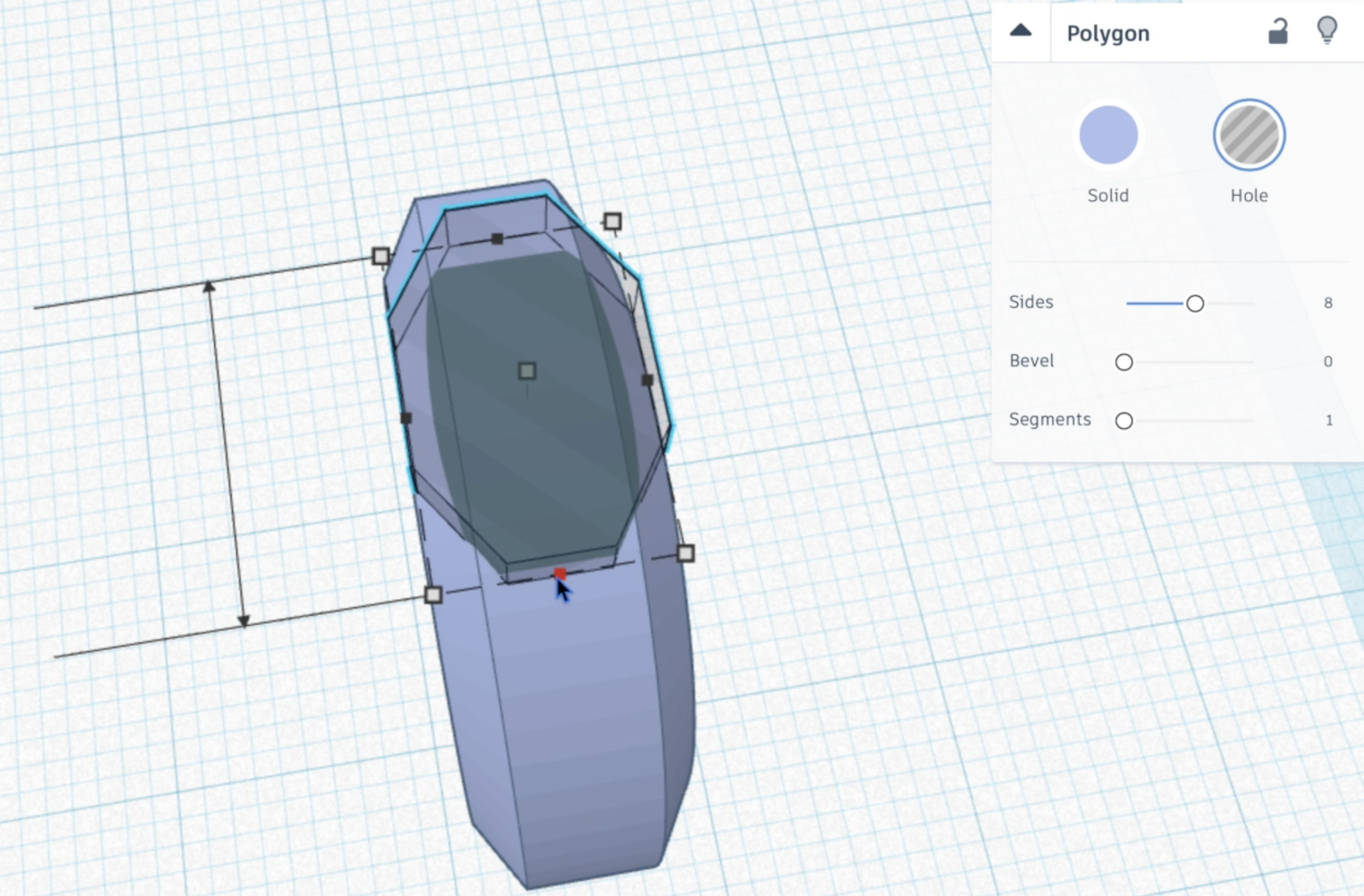The height and width of the screenshot is (896, 1364).
Task: Click the left edge black midpoint handle
Action: click(x=406, y=418)
